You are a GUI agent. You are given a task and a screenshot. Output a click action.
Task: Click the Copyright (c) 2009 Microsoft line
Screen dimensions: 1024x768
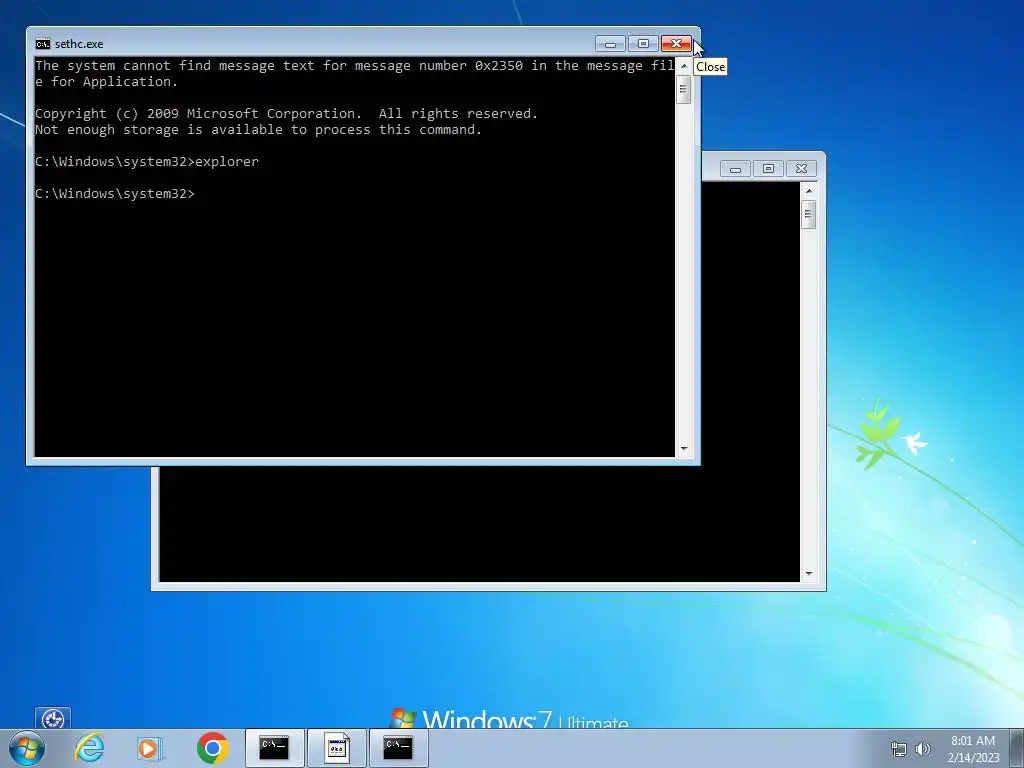(286, 114)
